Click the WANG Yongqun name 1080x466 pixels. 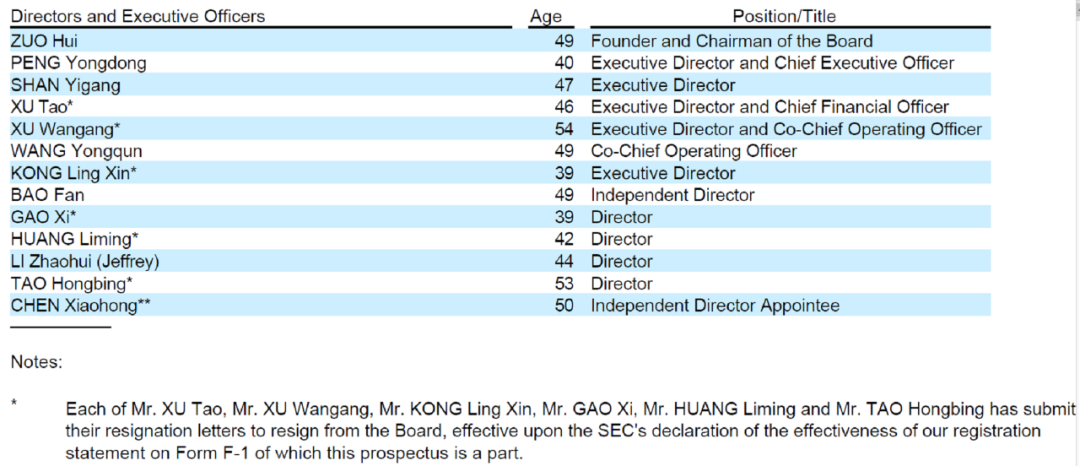(76, 151)
